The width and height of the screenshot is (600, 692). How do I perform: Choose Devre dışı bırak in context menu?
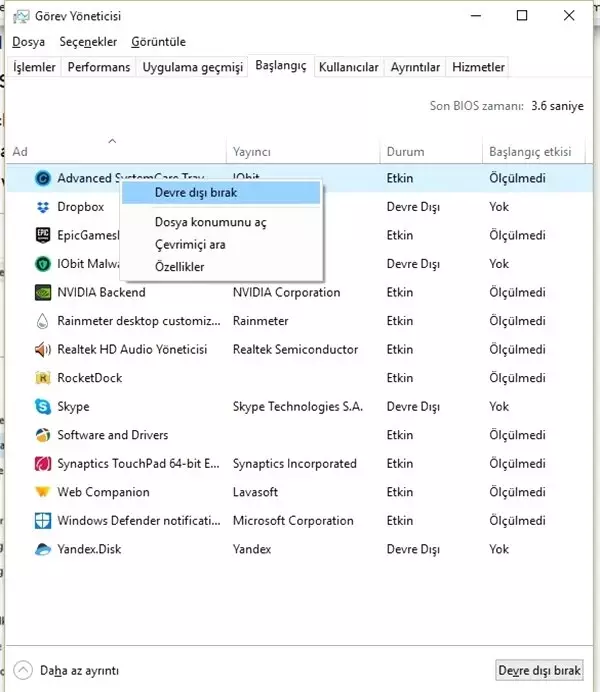coord(221,193)
